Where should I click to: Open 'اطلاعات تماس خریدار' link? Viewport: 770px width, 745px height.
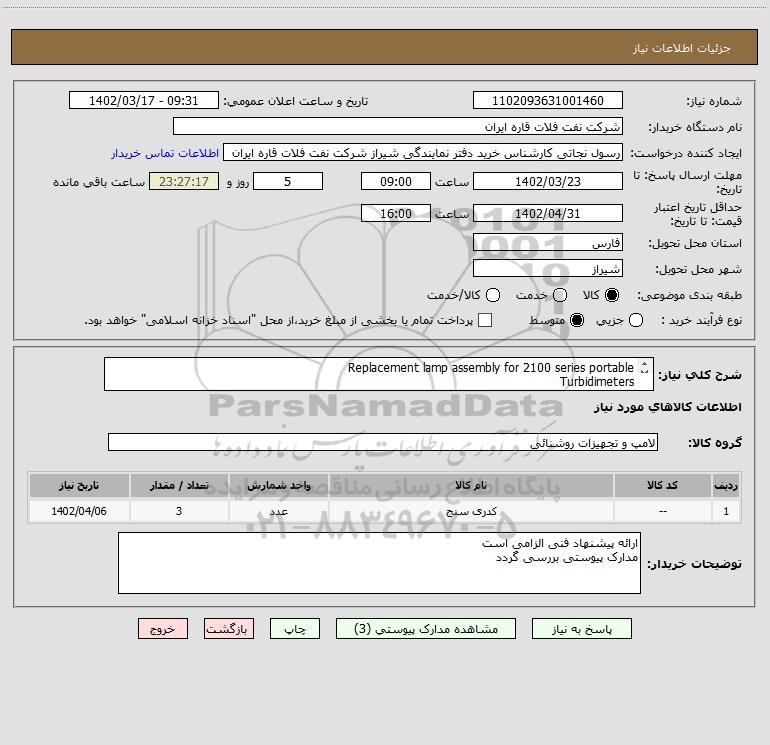pyautogui.click(x=165, y=153)
